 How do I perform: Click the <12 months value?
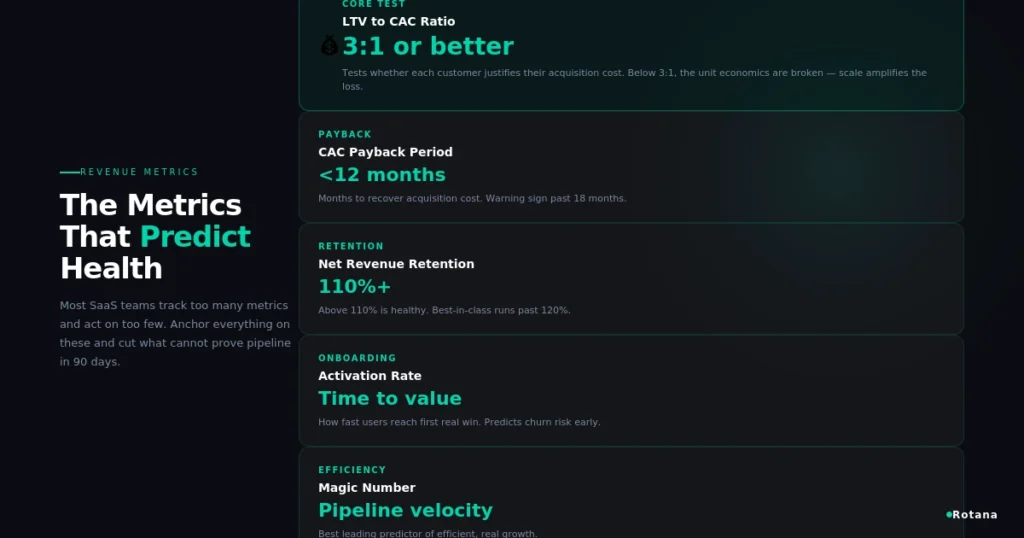tap(382, 175)
